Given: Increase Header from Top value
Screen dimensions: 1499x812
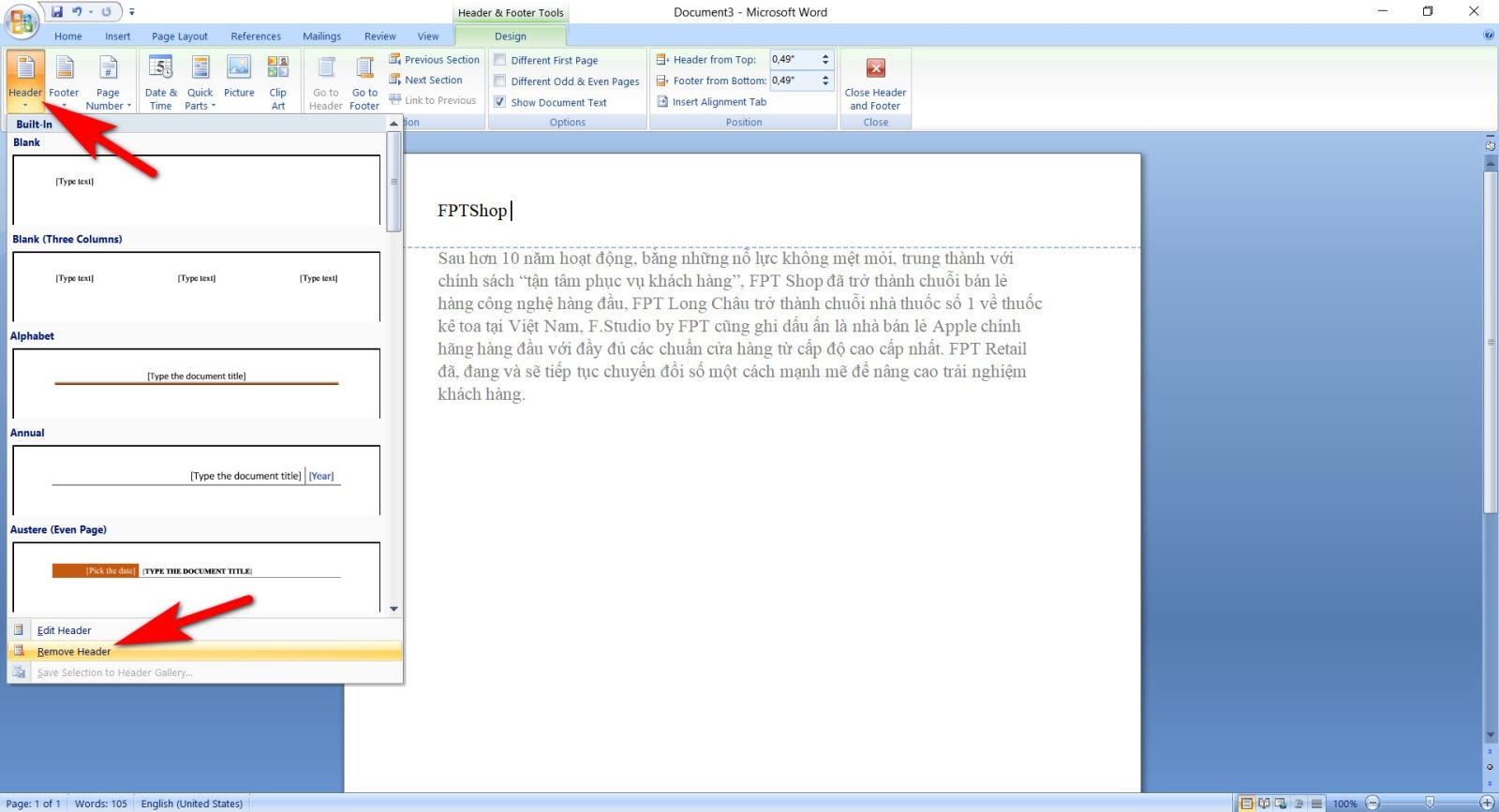Looking at the screenshot, I should click(825, 55).
